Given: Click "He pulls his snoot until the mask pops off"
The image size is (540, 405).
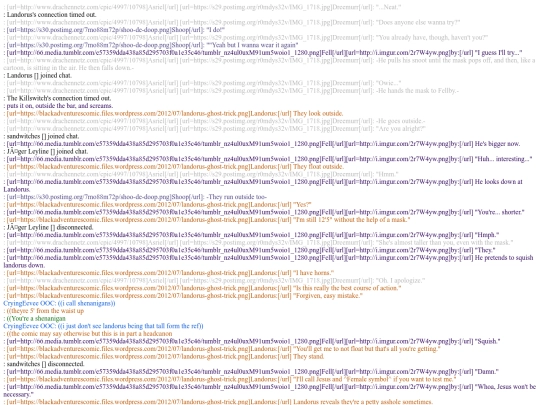Looking at the screenshot, I should coord(269,64).
